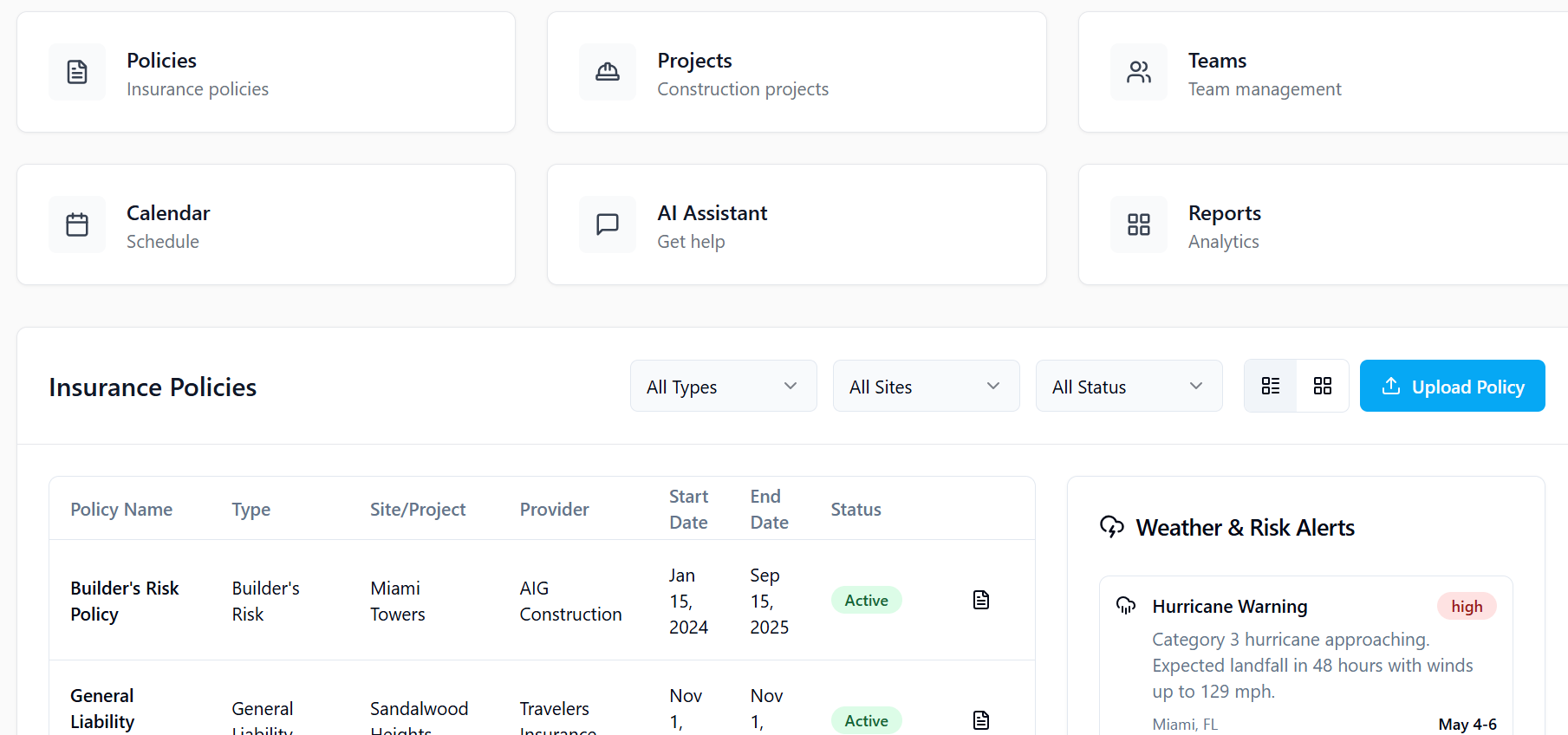Click the Miami Towers site cell
This screenshot has width=1568, height=735.
[x=398, y=601]
